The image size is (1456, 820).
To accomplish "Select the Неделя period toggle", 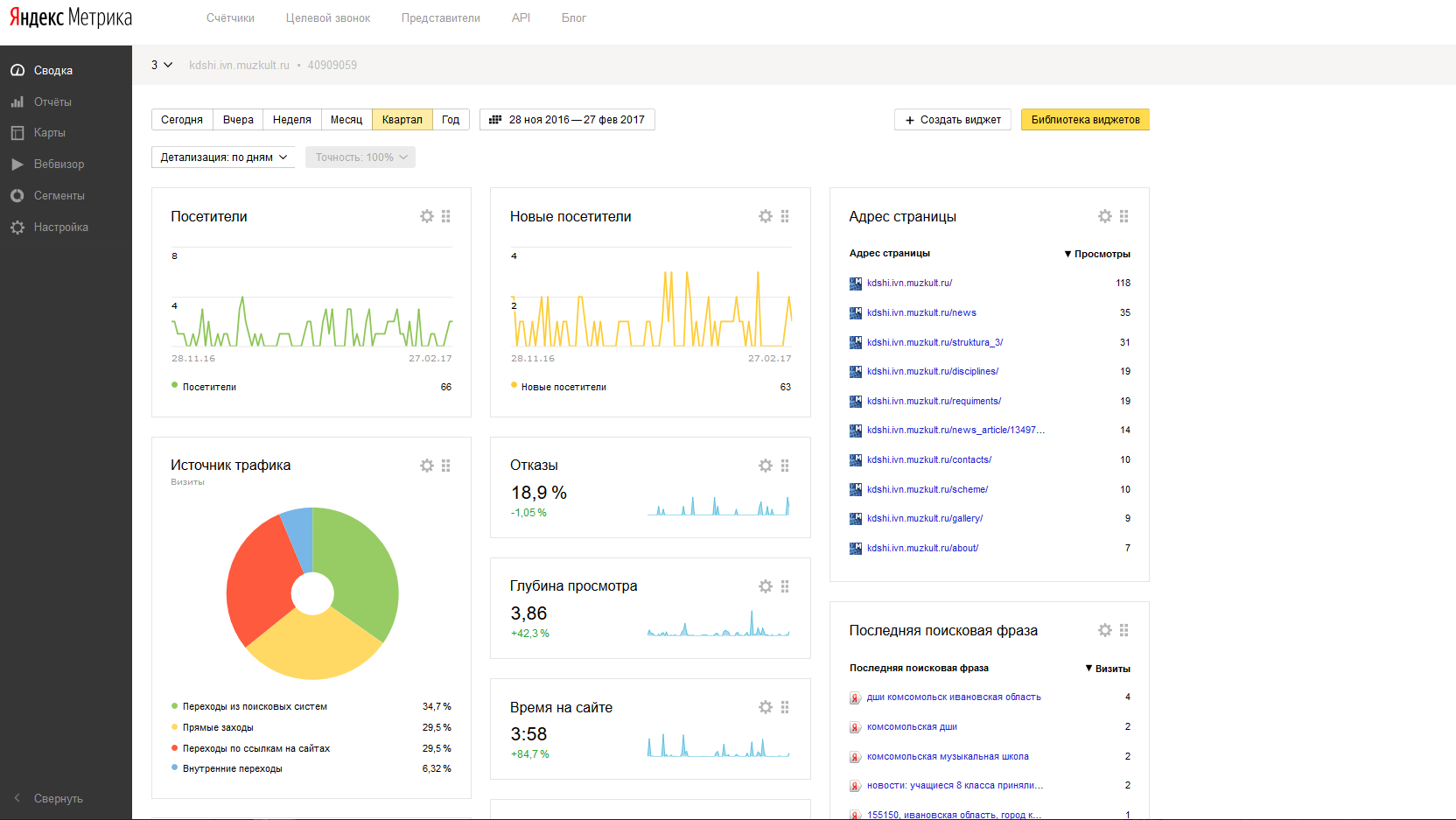I will coord(291,120).
